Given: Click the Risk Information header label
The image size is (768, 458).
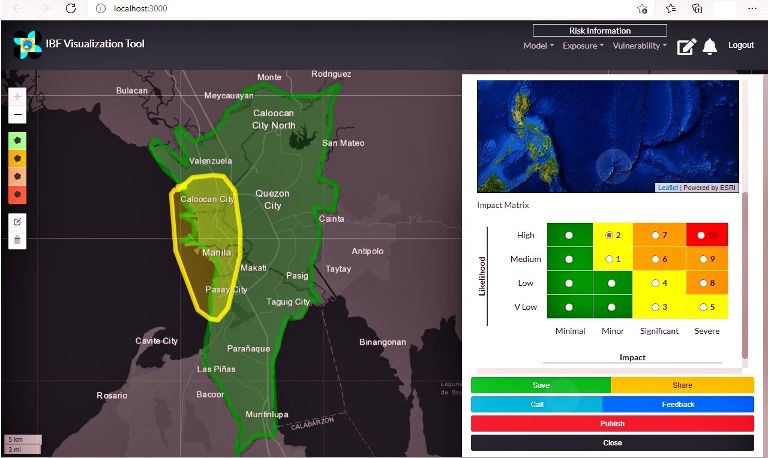Looking at the screenshot, I should 600,30.
